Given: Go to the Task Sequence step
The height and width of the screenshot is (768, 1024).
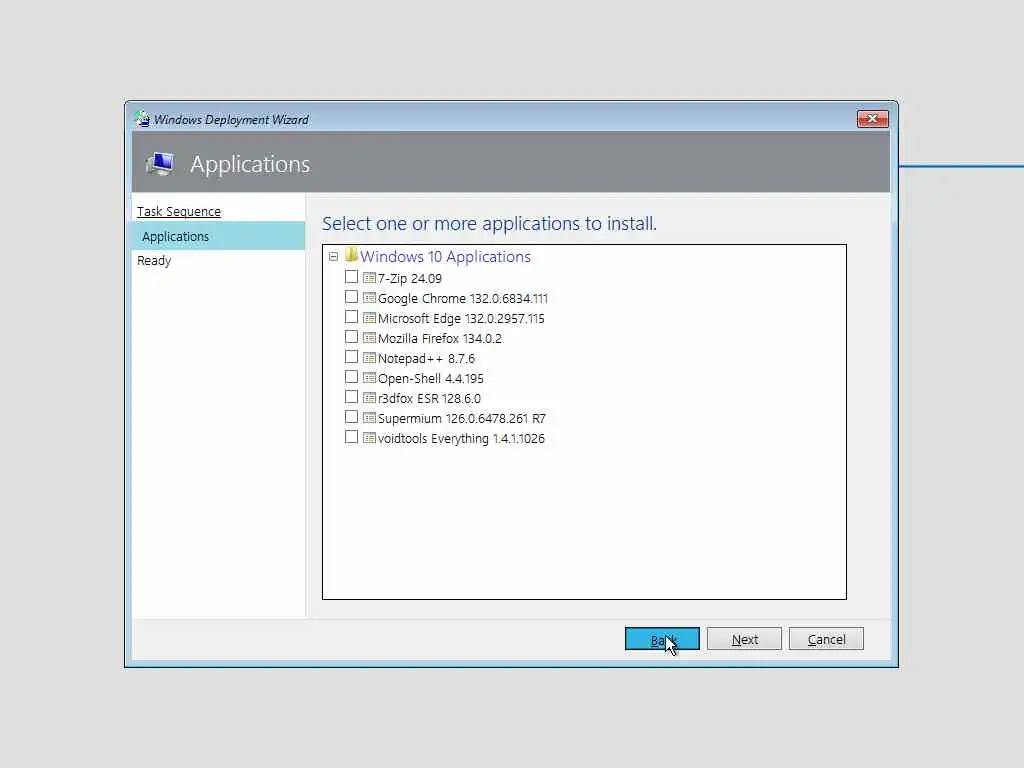Looking at the screenshot, I should click(x=179, y=212).
